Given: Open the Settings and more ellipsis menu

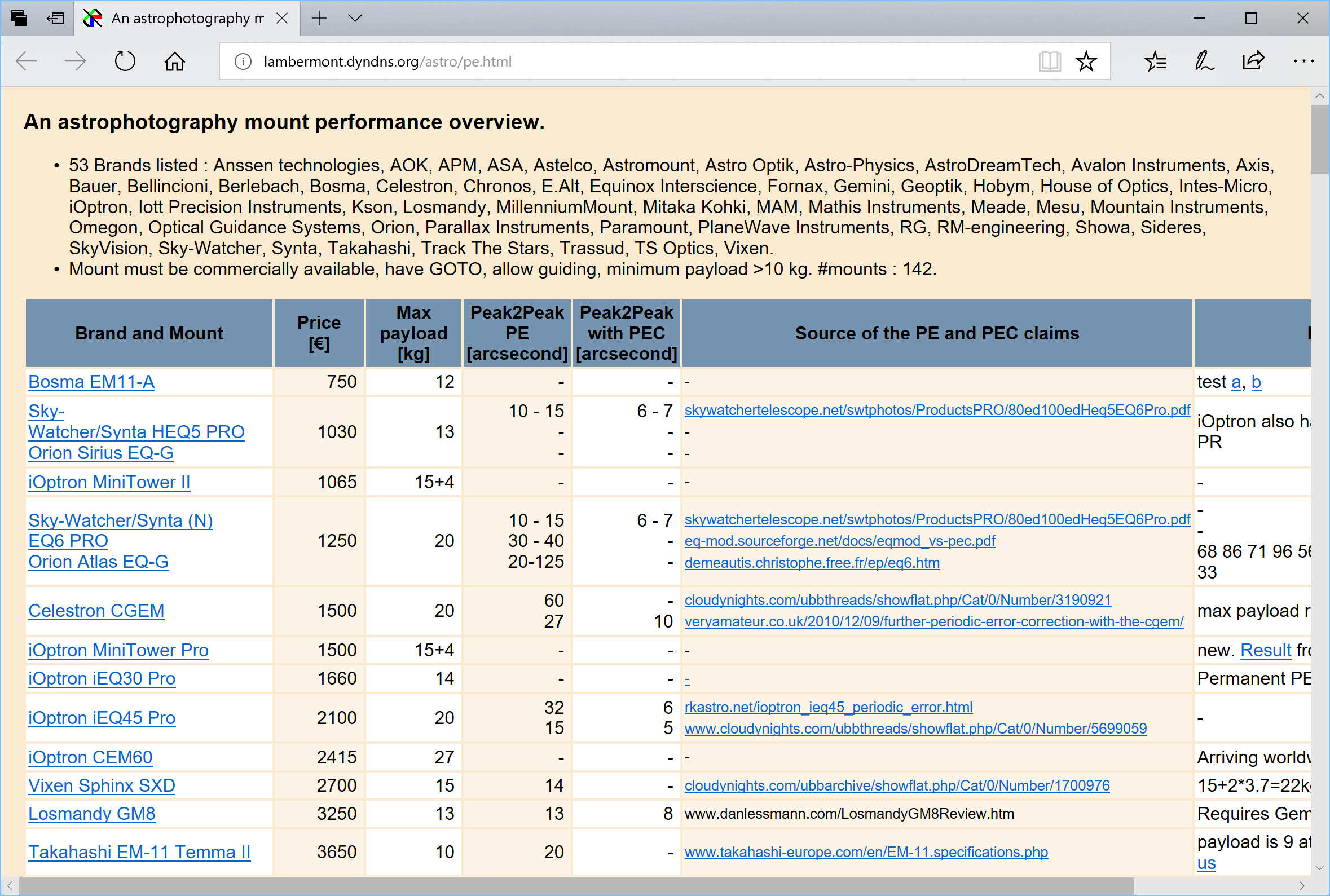Looking at the screenshot, I should pyautogui.click(x=1303, y=61).
